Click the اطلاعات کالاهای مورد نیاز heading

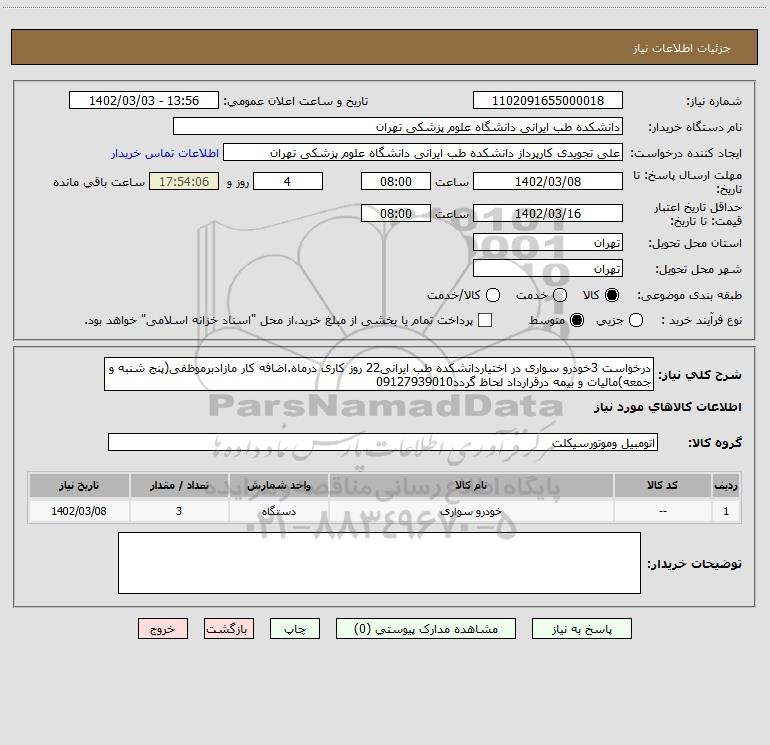pyautogui.click(x=668, y=407)
